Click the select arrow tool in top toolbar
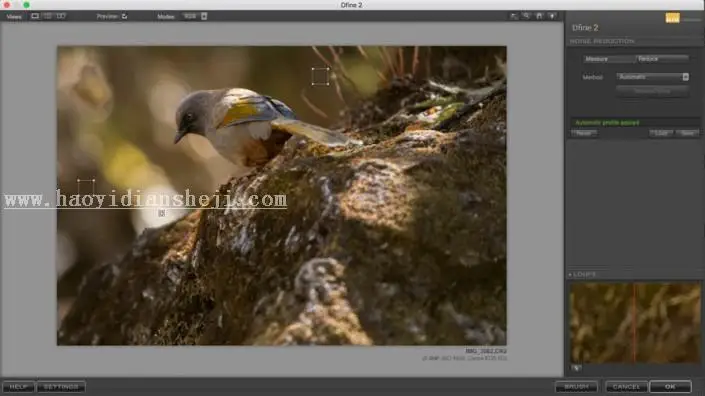 (513, 16)
